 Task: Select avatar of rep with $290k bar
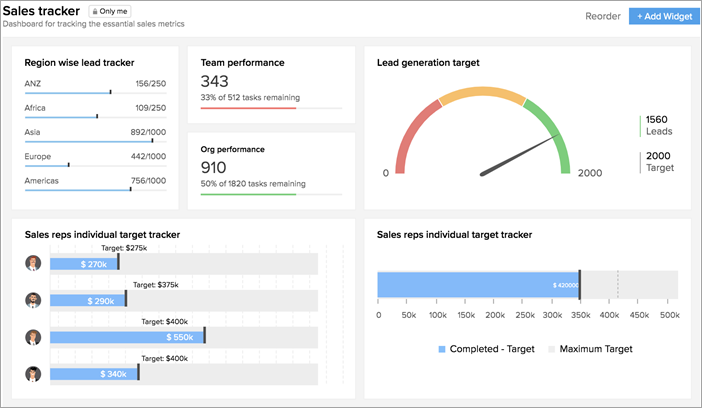(33, 300)
